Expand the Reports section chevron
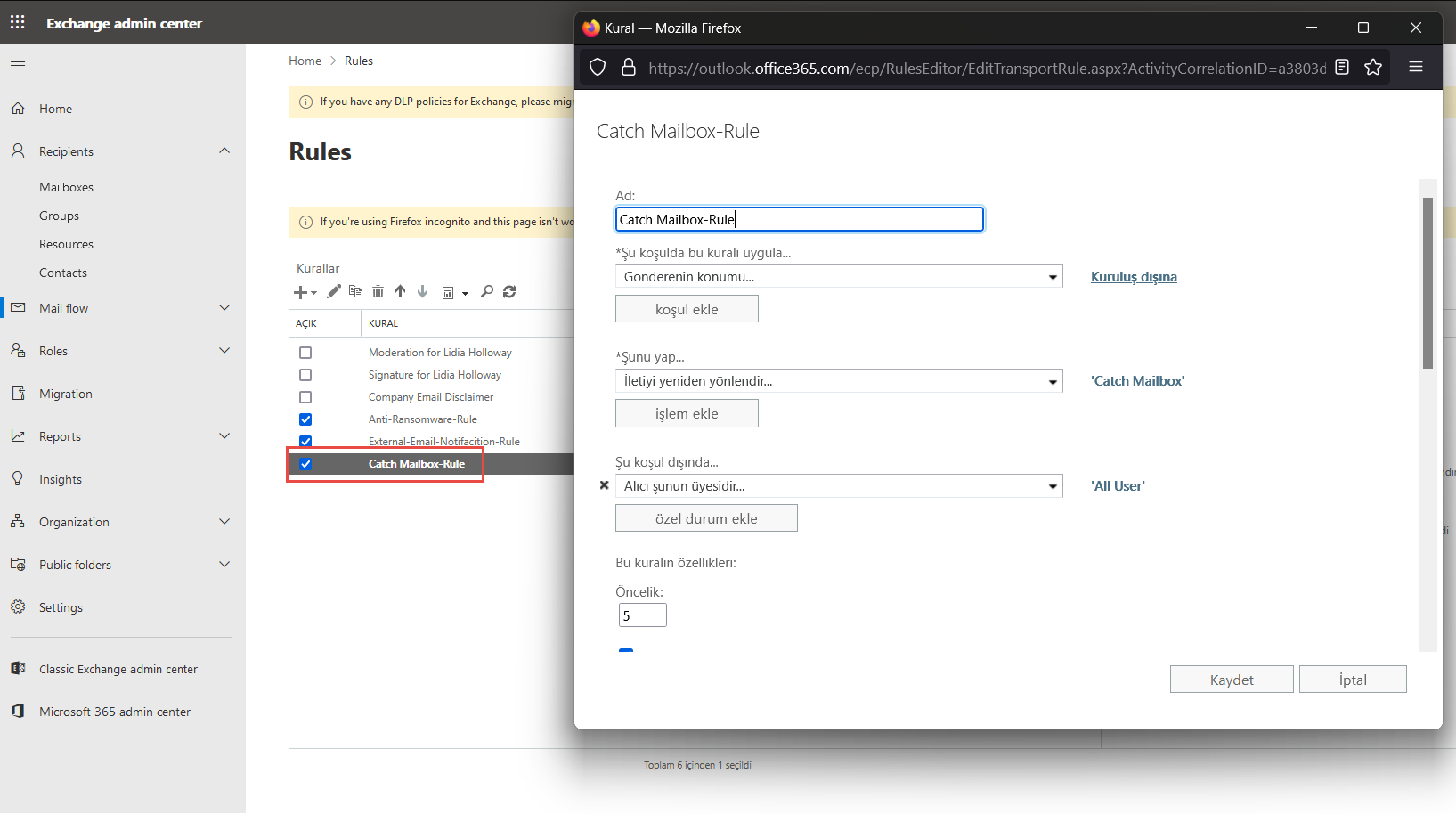1456x814 pixels. (x=224, y=435)
